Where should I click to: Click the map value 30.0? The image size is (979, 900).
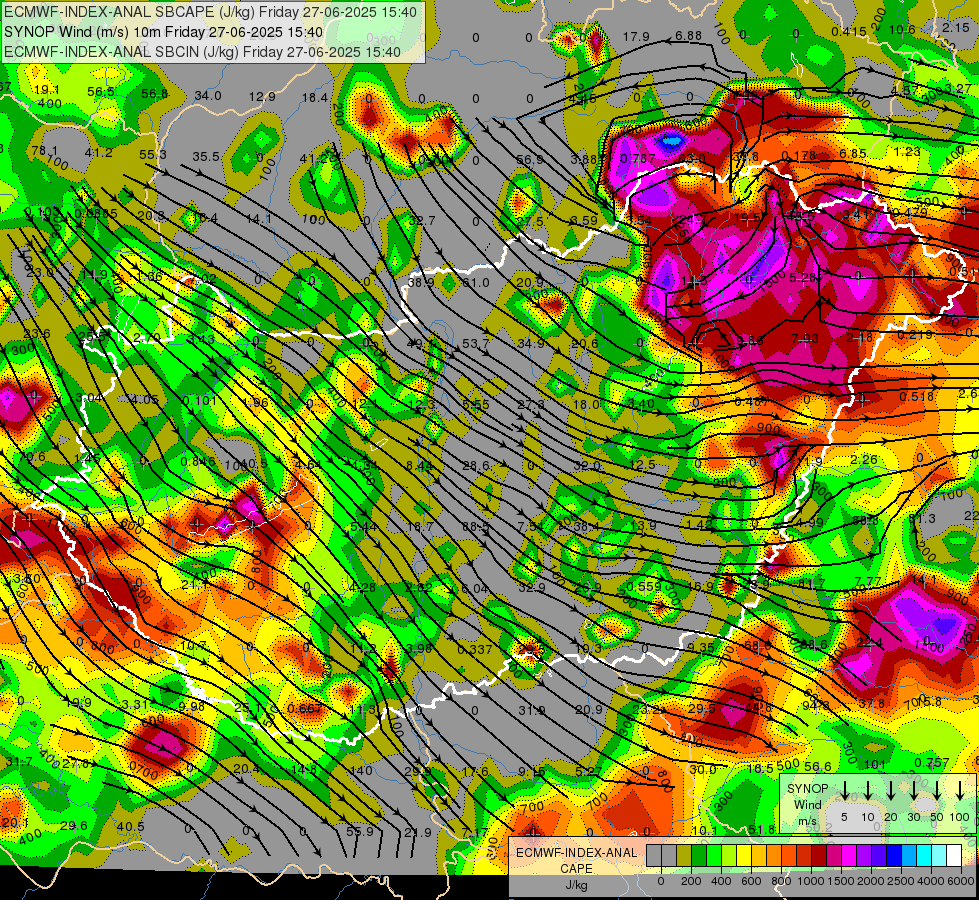(702, 769)
